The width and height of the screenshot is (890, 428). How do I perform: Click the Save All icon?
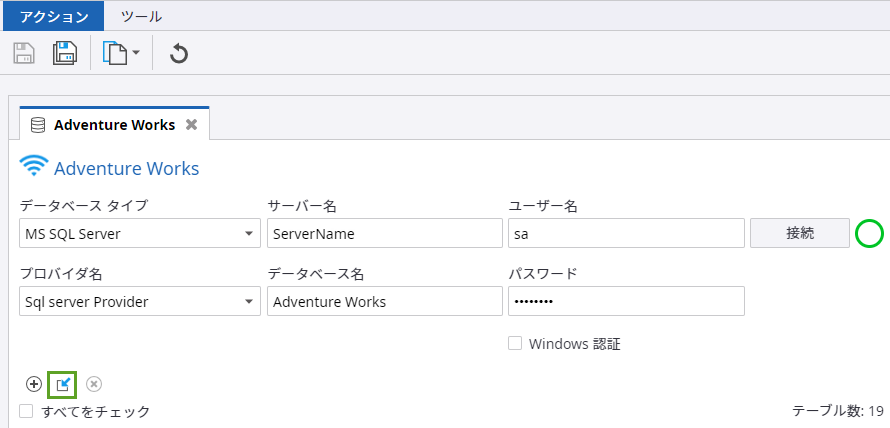[65, 53]
